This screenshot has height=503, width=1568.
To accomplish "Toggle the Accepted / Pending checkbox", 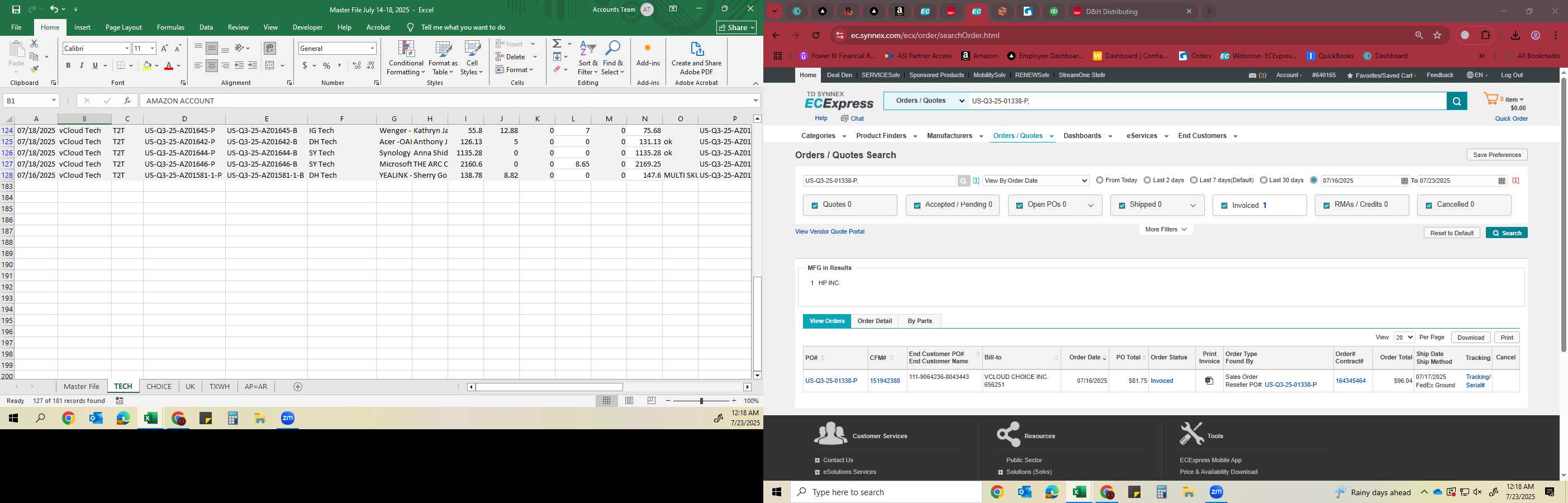I will (x=916, y=206).
